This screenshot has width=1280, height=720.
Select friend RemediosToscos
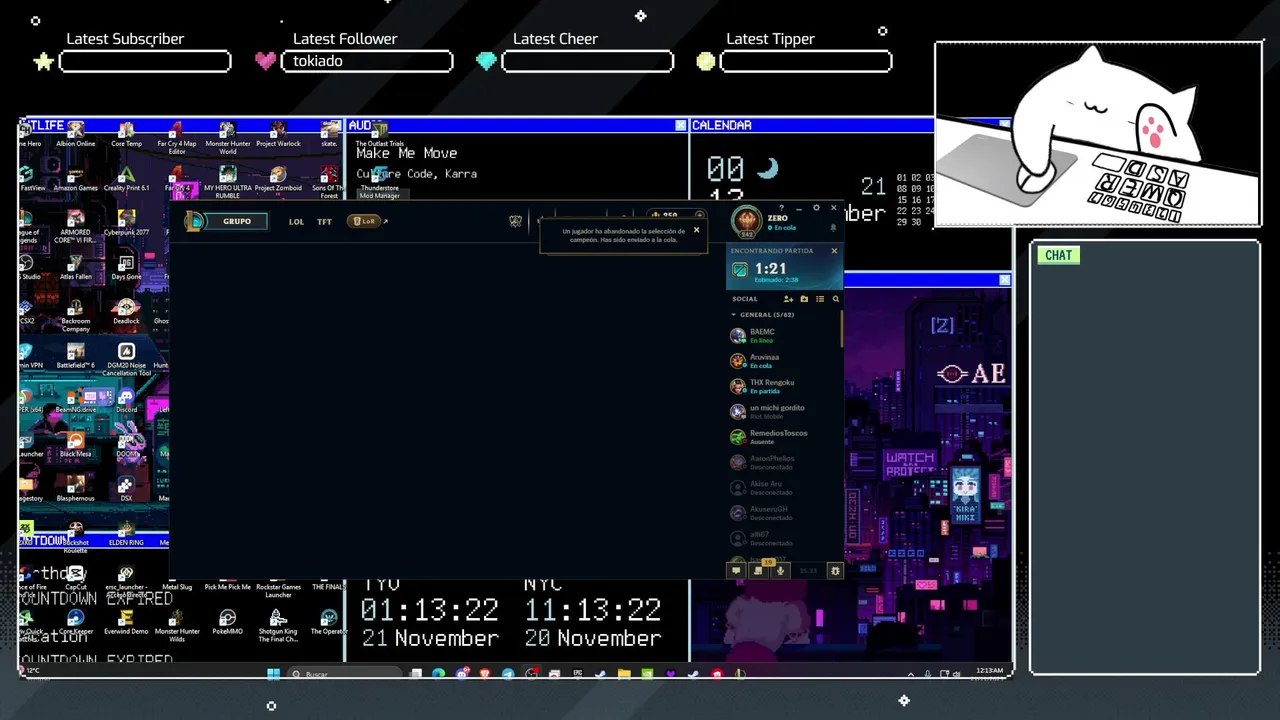pos(784,437)
